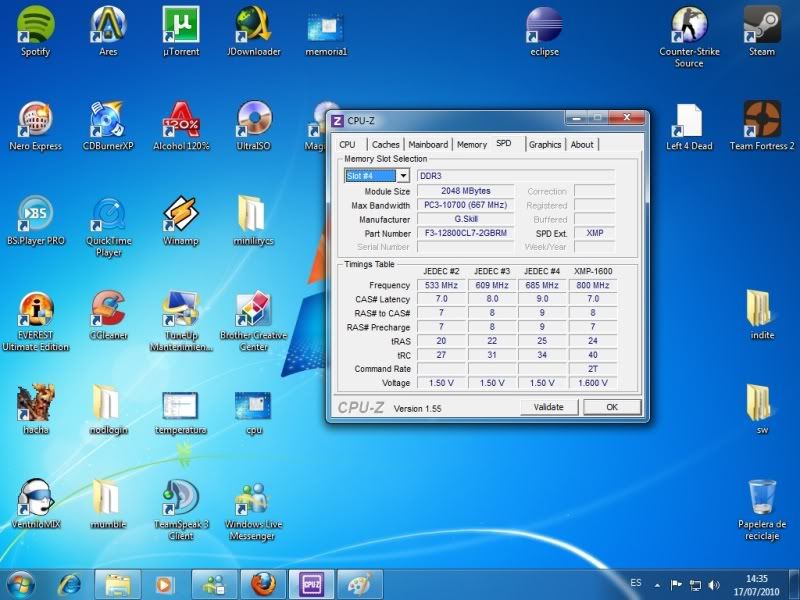Open the Mainboard tab
The image size is (800, 600).
(428, 145)
